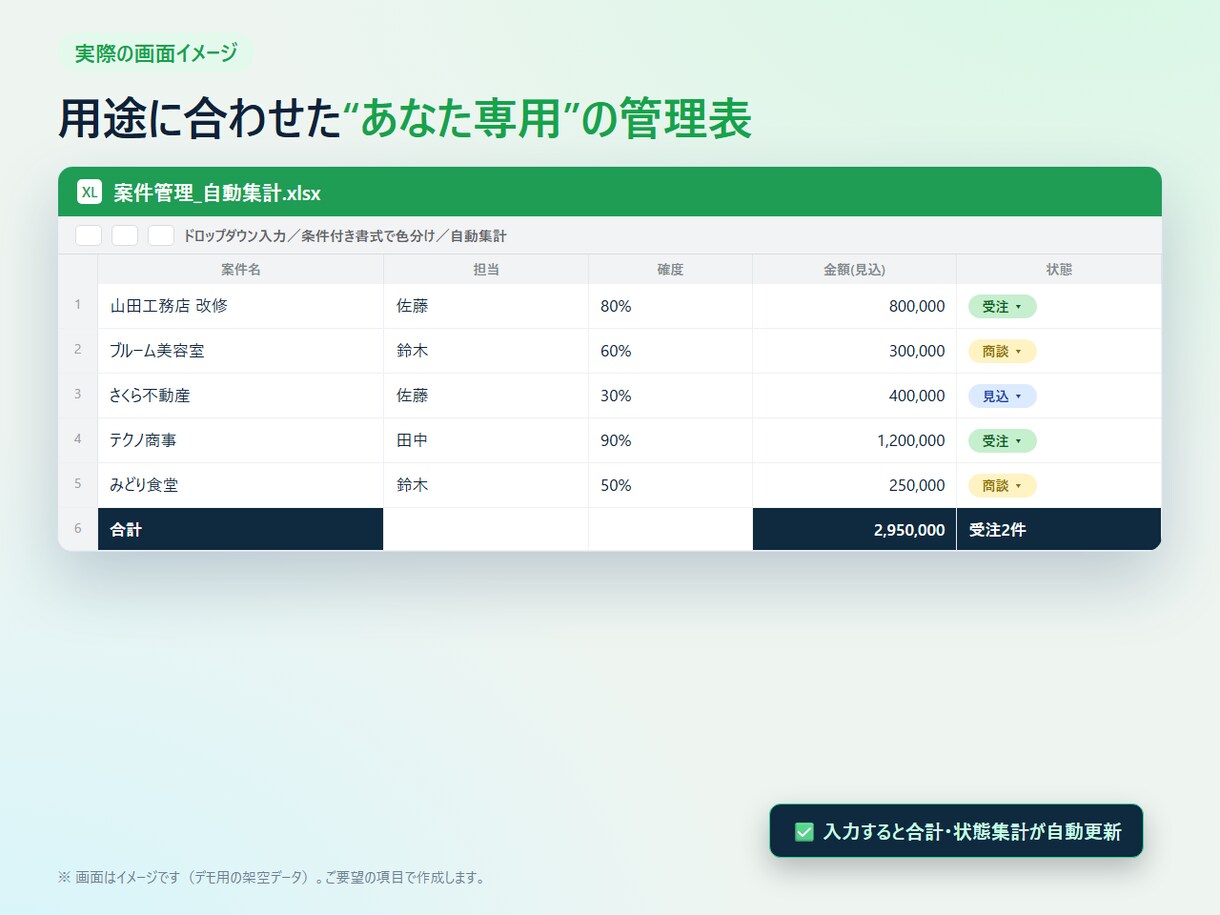
Task: Click the 50% cell
Action: coord(670,485)
